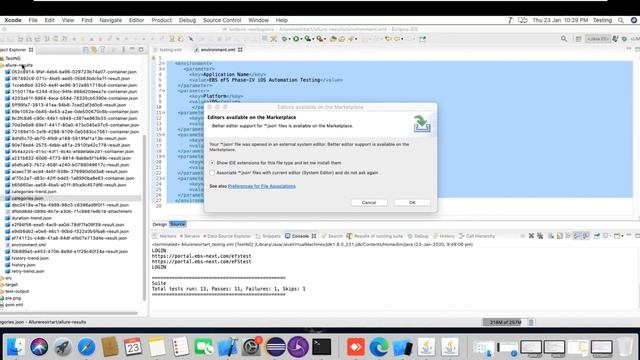
Task: Open Launchpad rocket in the Dock
Action: point(63,347)
